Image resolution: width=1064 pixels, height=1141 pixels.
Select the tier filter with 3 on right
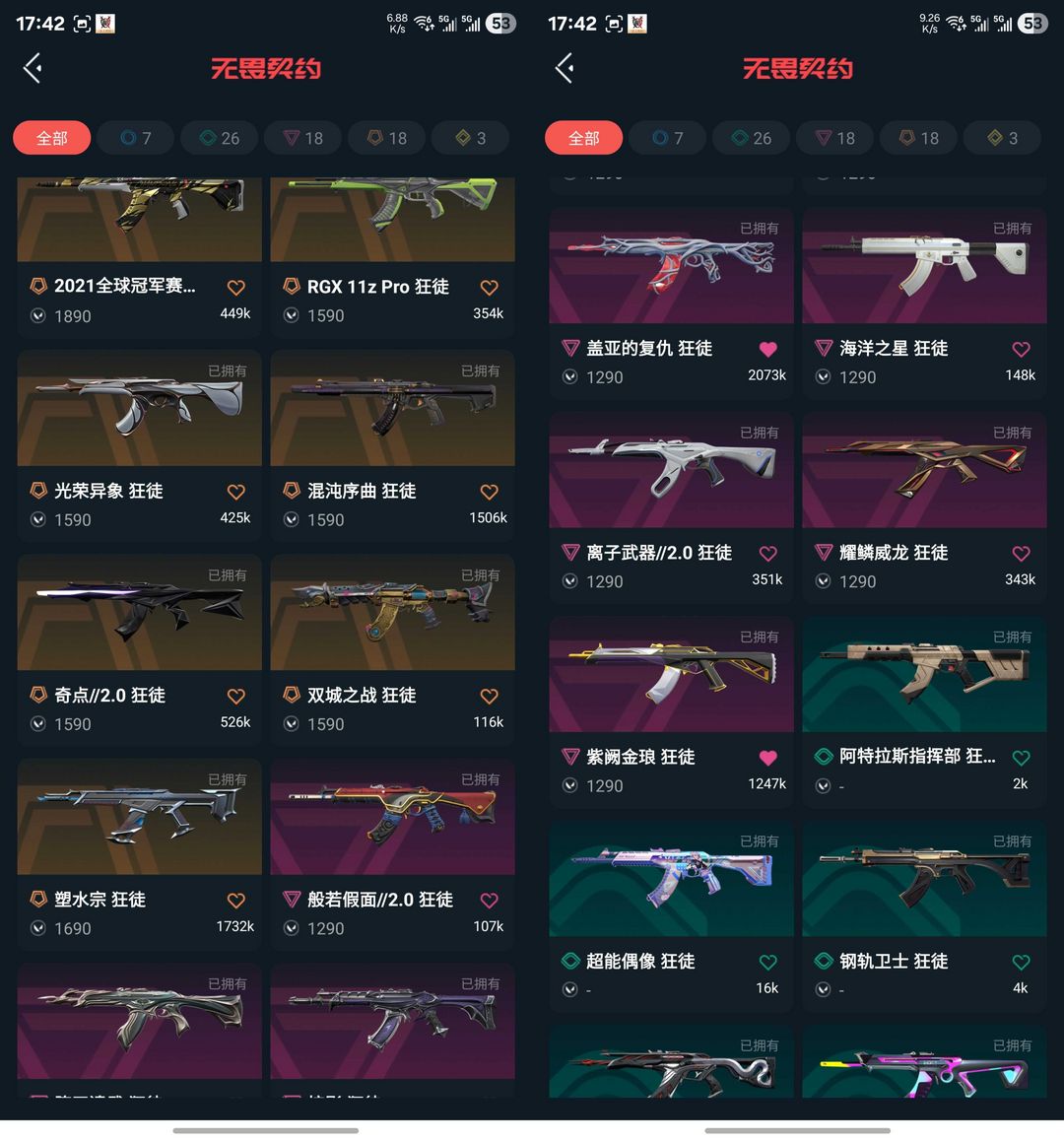pyautogui.click(x=1001, y=138)
